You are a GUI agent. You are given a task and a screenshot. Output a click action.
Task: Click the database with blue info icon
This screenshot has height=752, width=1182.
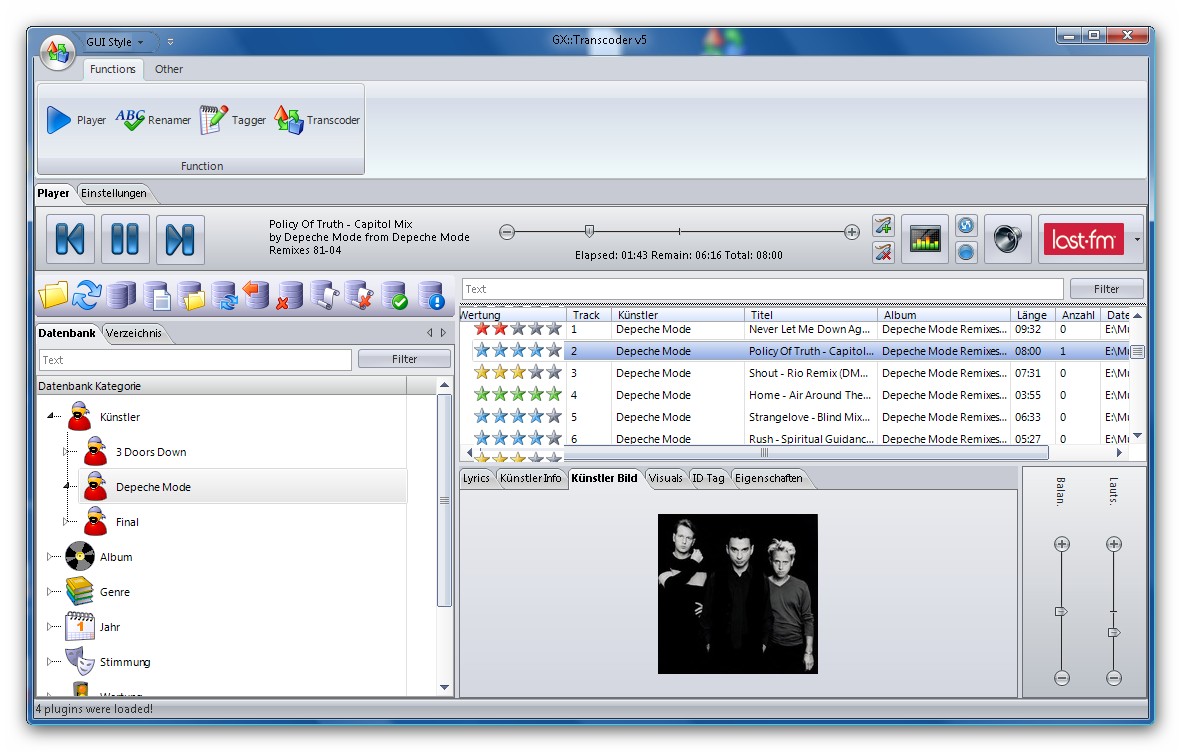click(431, 295)
